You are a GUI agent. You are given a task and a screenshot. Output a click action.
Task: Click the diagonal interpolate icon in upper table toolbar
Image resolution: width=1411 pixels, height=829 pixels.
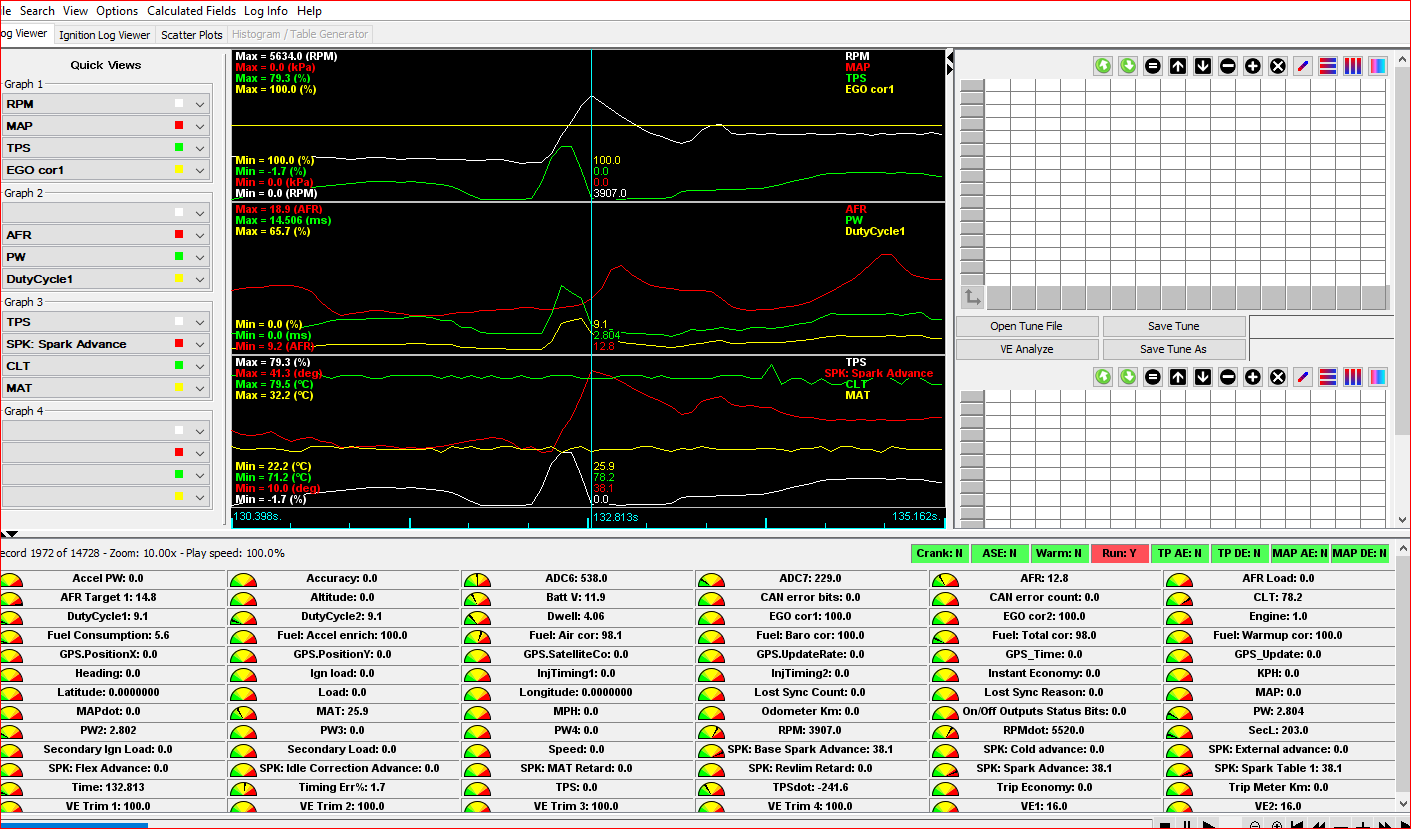point(1303,66)
